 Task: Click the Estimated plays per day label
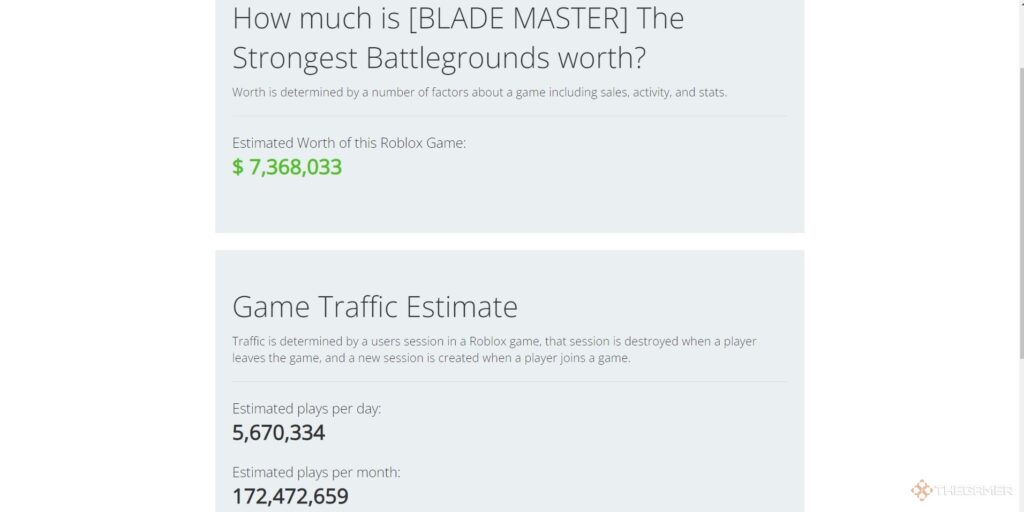tap(306, 409)
